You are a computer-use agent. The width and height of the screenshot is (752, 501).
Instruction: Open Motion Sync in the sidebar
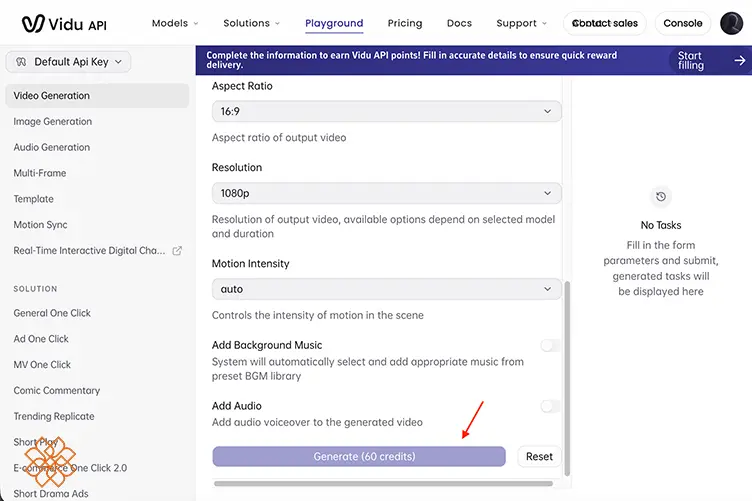[x=40, y=225]
